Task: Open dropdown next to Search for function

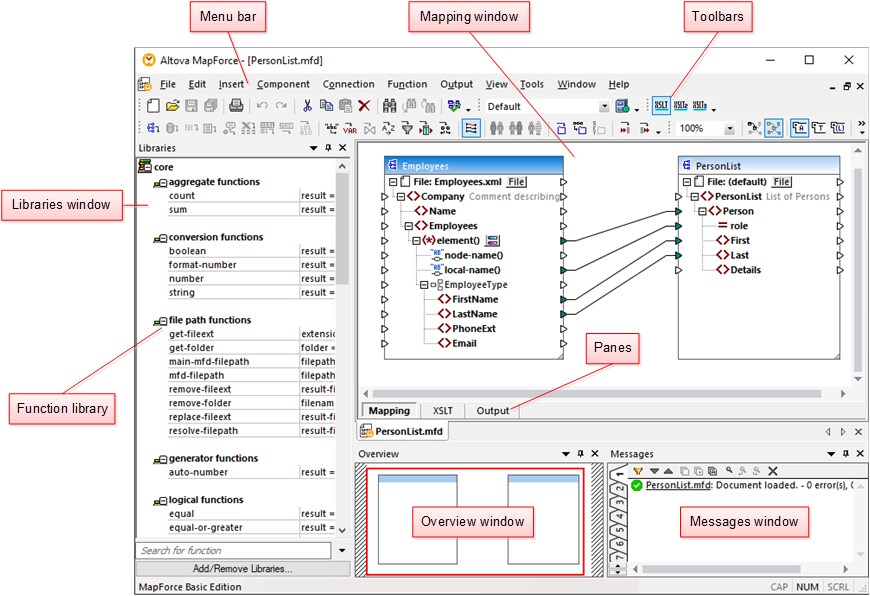Action: (x=342, y=550)
